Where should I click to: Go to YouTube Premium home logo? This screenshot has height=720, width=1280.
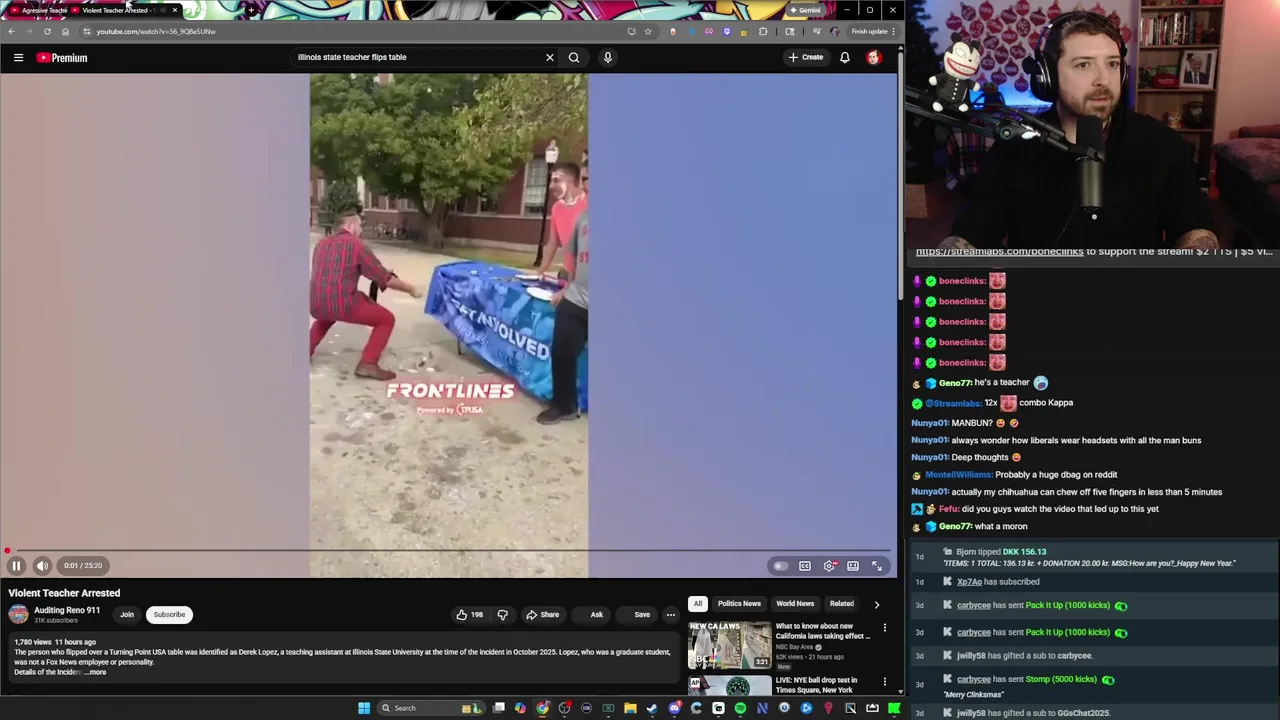coord(62,58)
